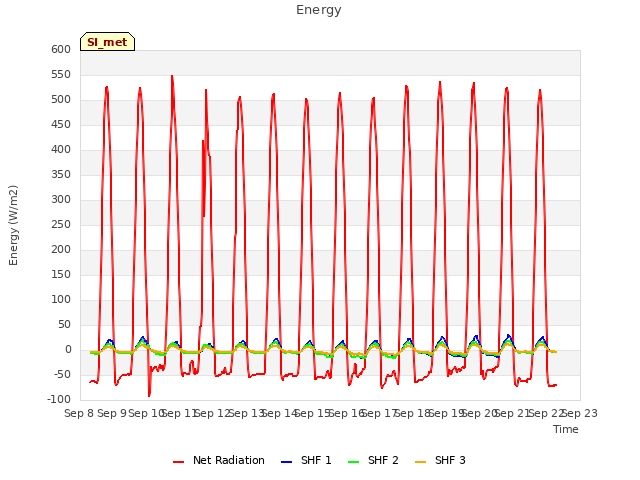The height and width of the screenshot is (480, 640).
Task: Click the 400 y-axis tick label
Action: [61, 150]
